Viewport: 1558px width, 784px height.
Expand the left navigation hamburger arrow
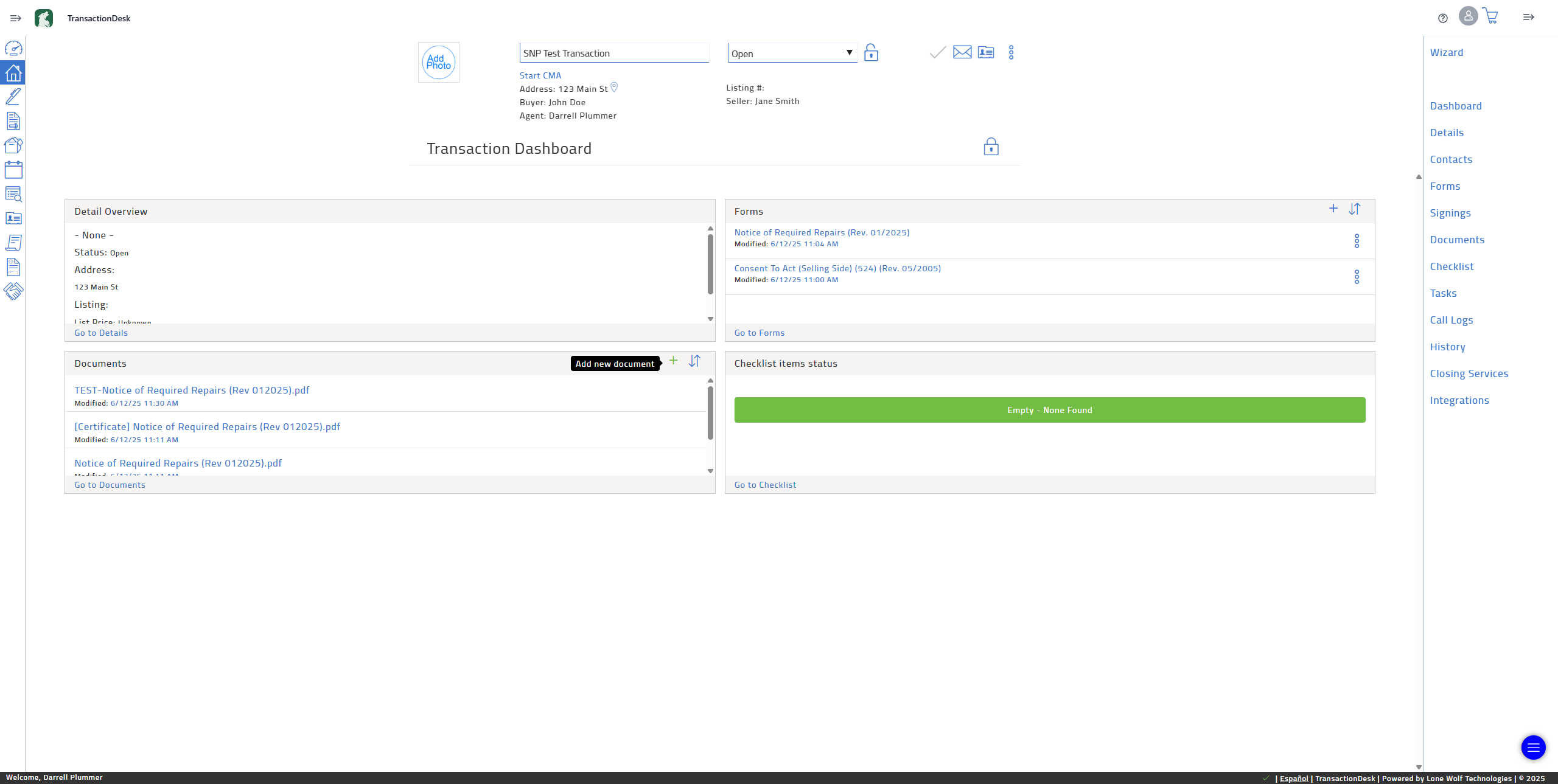tap(16, 18)
